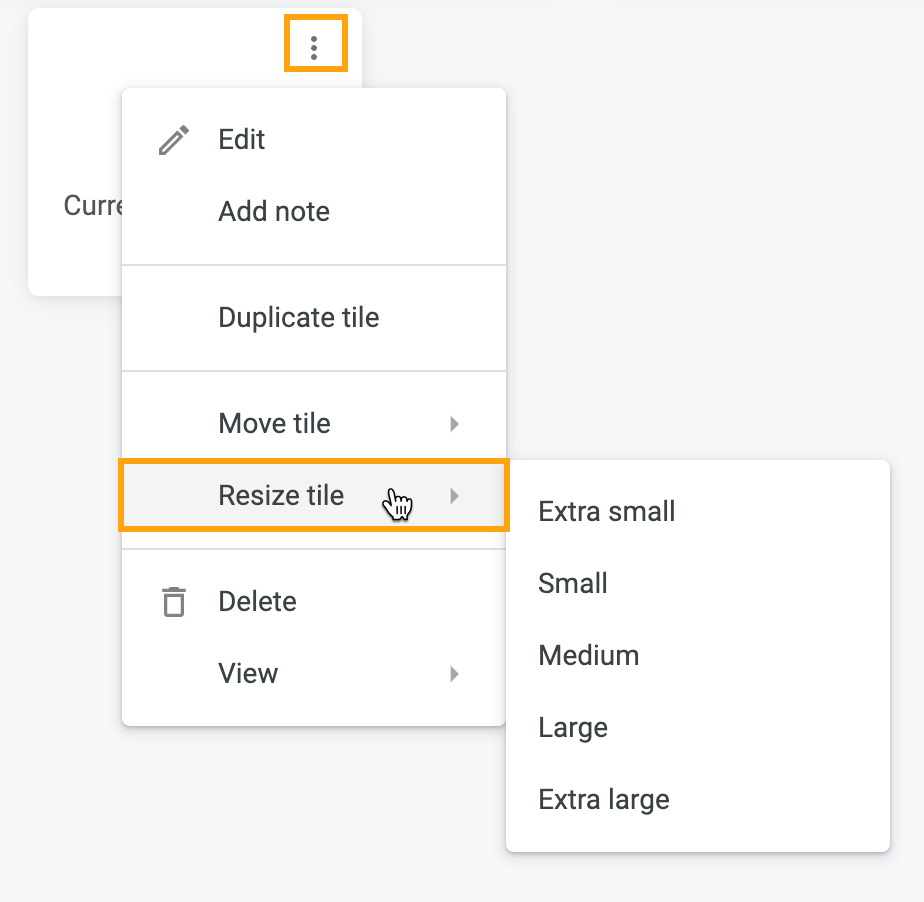Expand the Move tile submenu arrow

pos(454,424)
